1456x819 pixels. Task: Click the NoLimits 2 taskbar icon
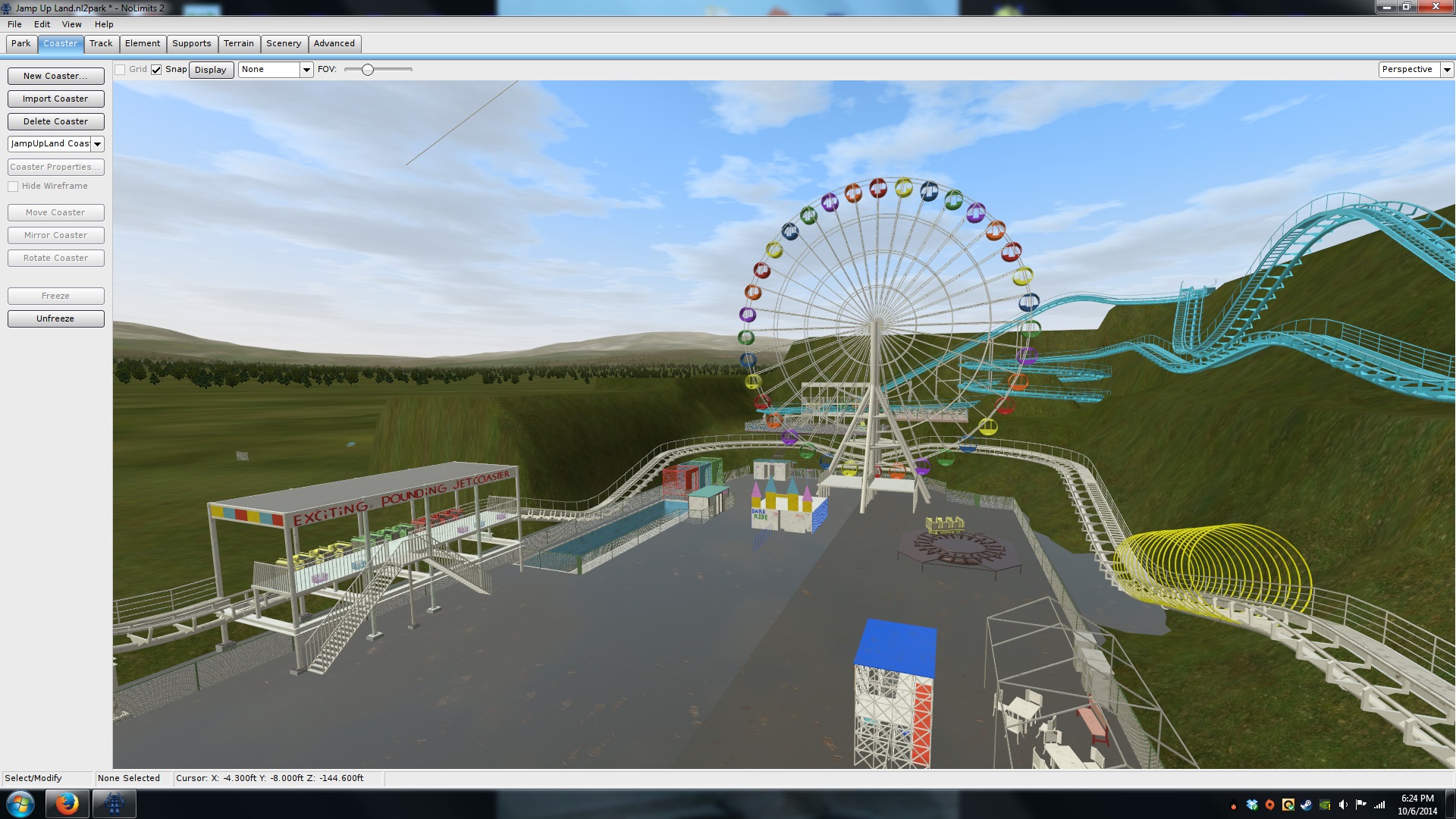(115, 804)
